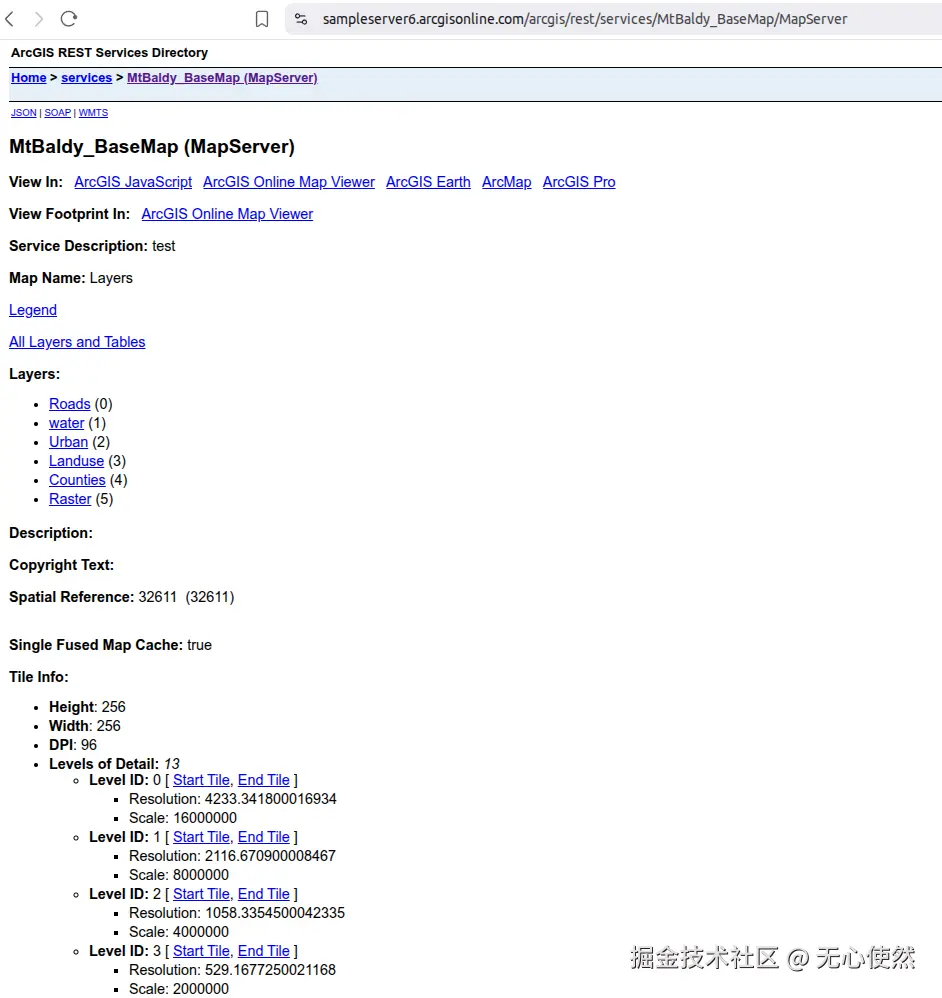
Task: Open Level ID 0 End Tile
Action: (x=264, y=780)
